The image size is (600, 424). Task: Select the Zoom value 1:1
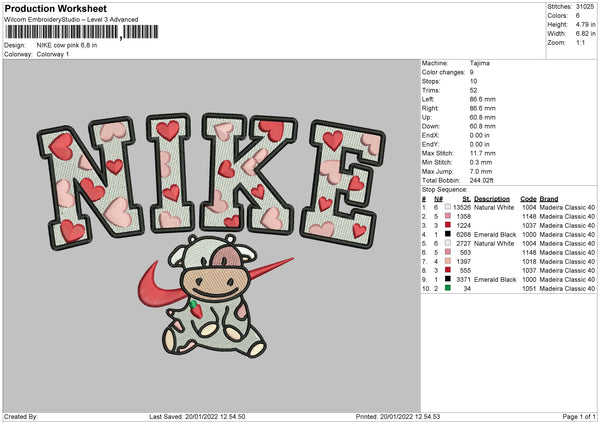pos(580,42)
